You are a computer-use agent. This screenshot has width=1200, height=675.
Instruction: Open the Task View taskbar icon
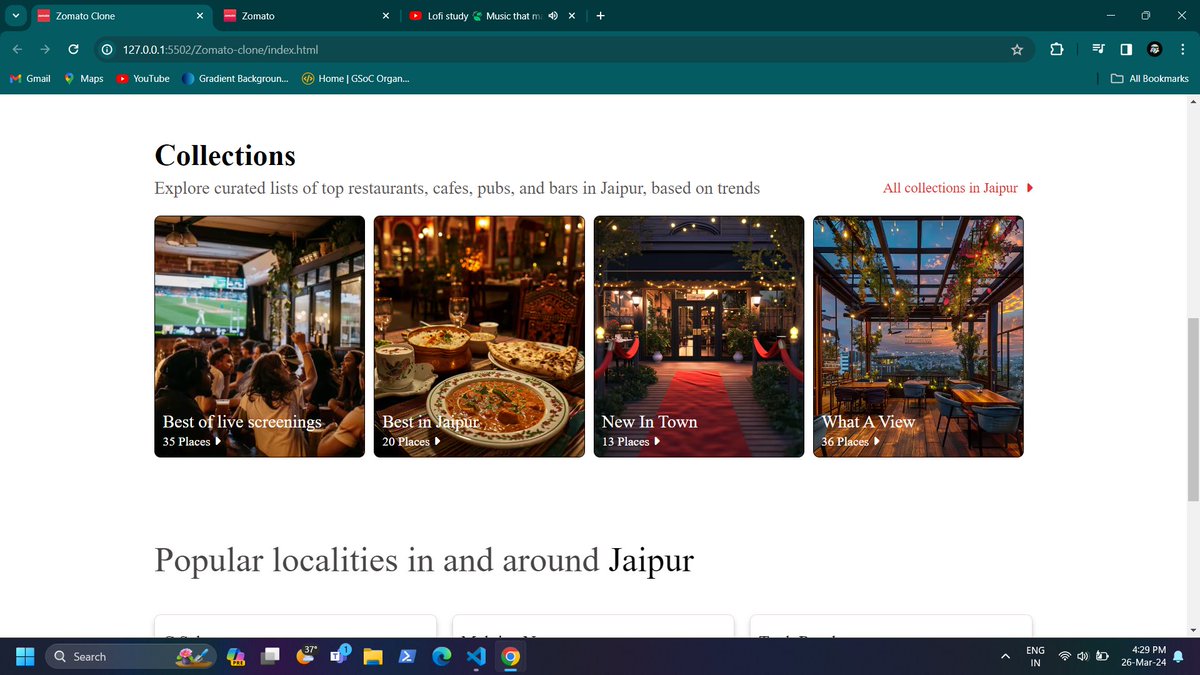tap(271, 656)
